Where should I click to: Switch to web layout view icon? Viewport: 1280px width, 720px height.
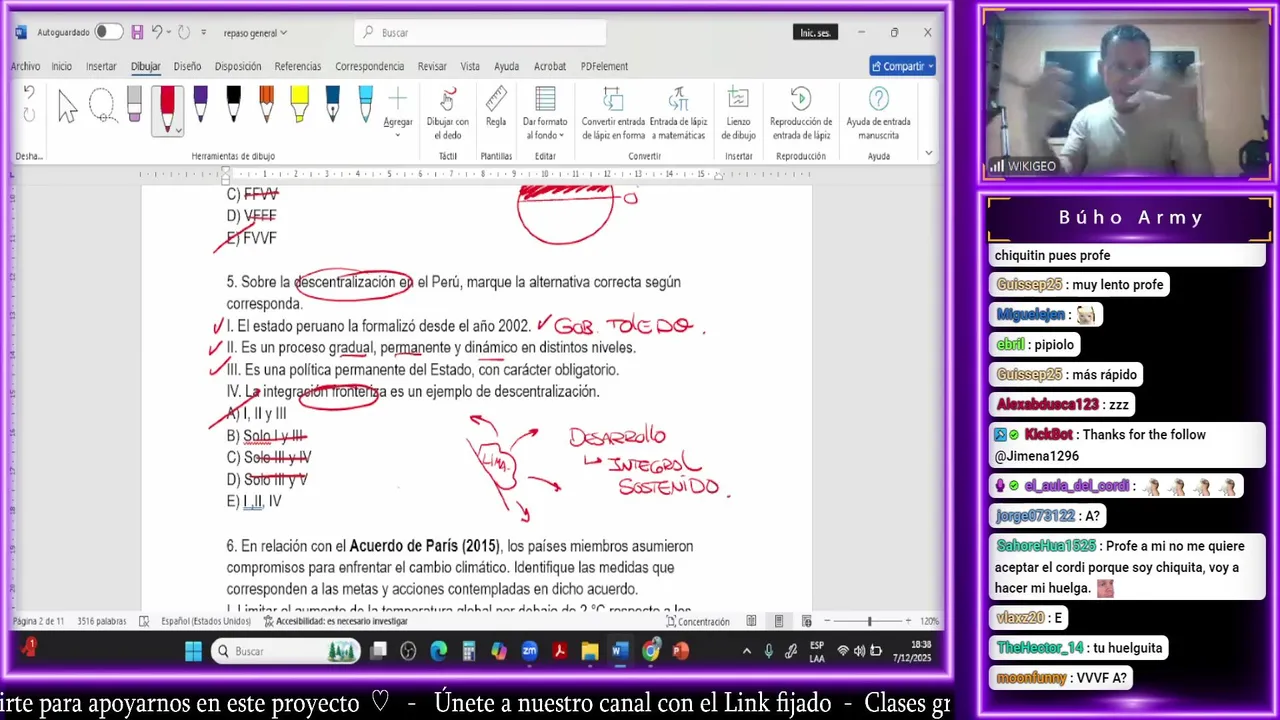click(806, 621)
